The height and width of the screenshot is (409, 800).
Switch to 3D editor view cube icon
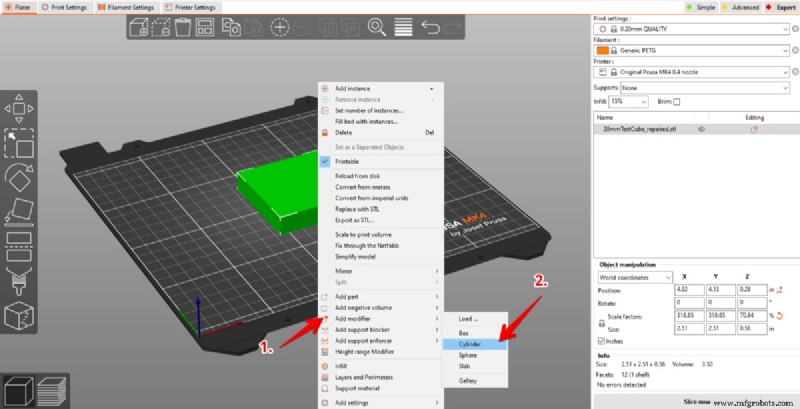pyautogui.click(x=18, y=391)
